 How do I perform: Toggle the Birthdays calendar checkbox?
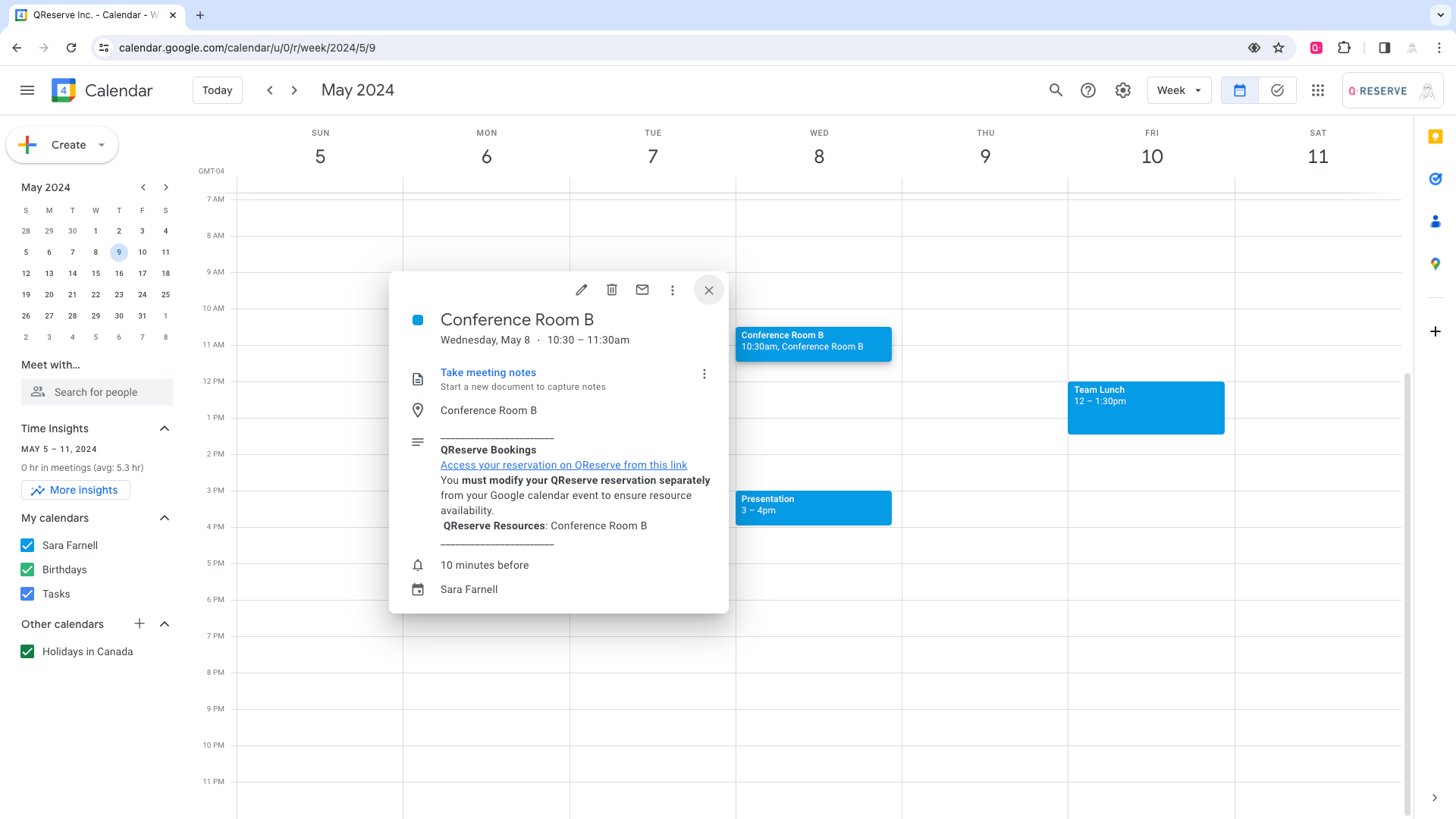(27, 570)
